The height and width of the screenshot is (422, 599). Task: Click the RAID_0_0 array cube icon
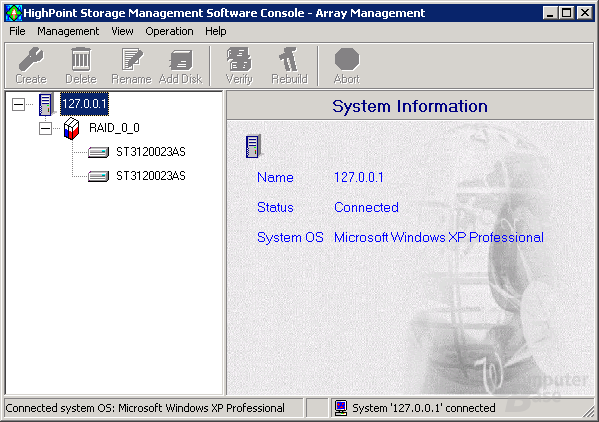coord(71,128)
